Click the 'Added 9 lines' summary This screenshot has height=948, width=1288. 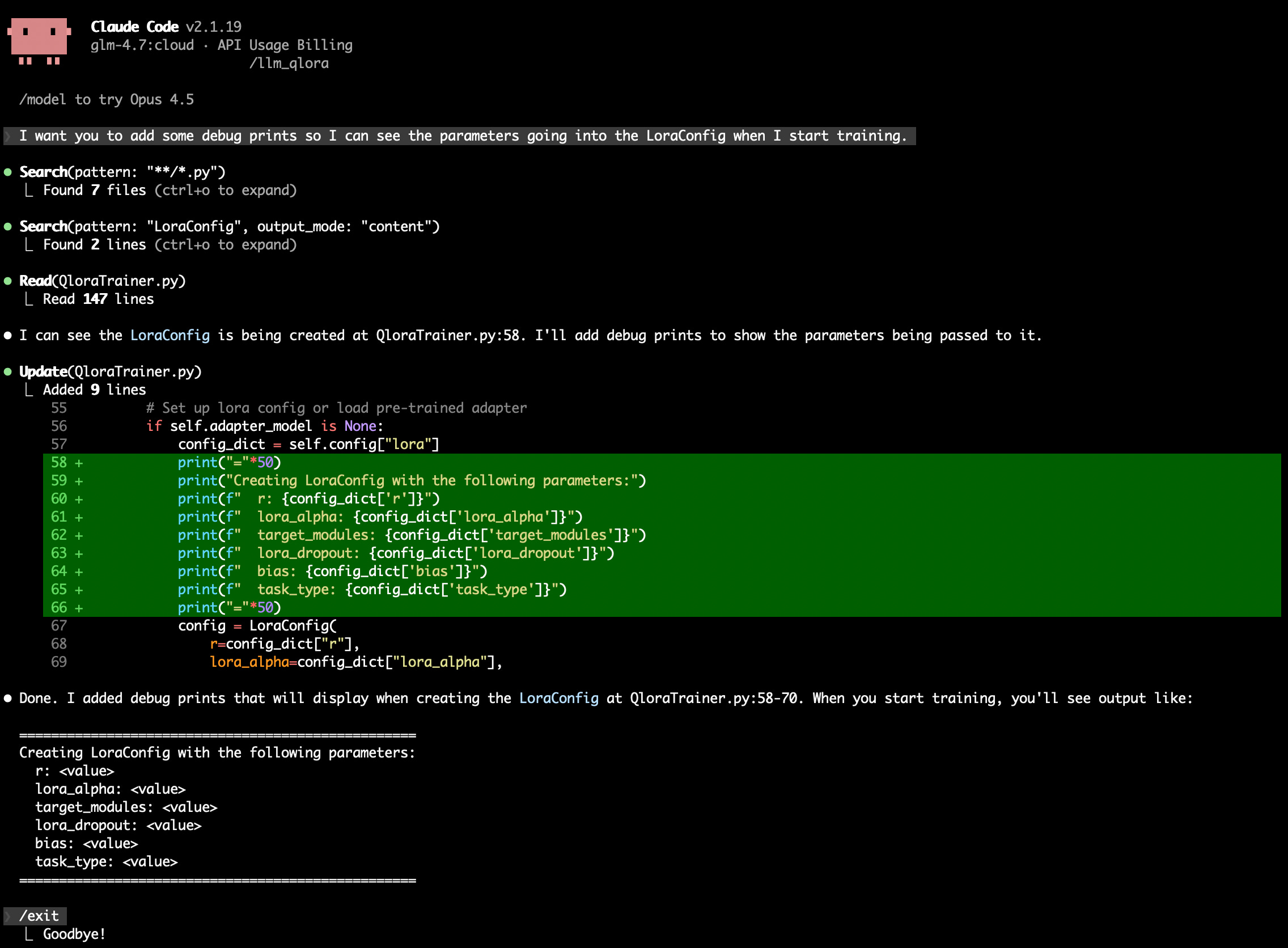point(94,390)
